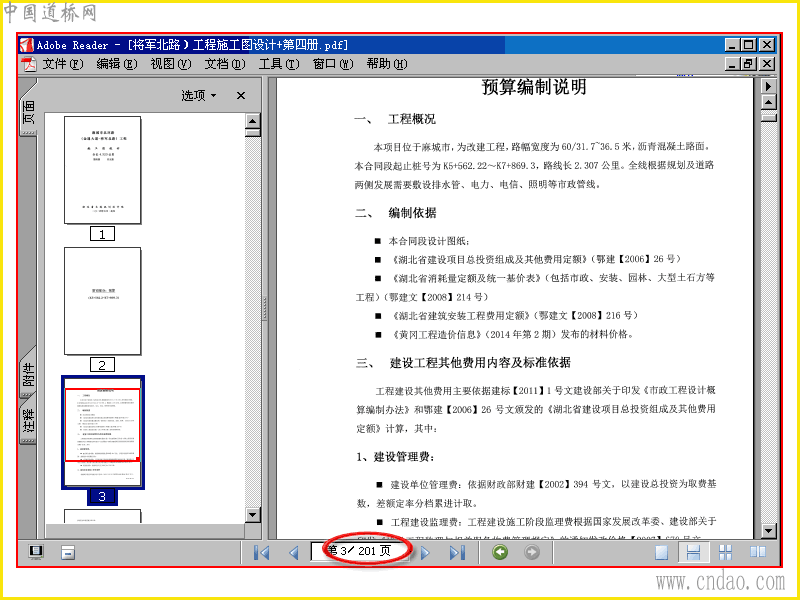800x600 pixels.
Task: Click previous page arrow icon
Action: (x=293, y=553)
